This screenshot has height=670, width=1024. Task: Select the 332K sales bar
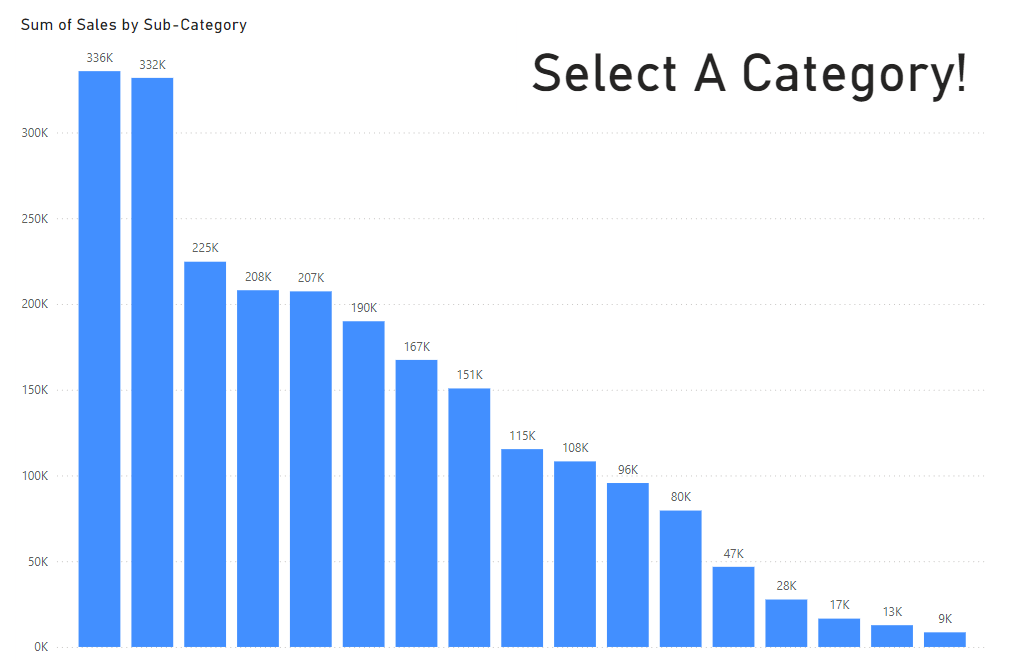(x=152, y=361)
